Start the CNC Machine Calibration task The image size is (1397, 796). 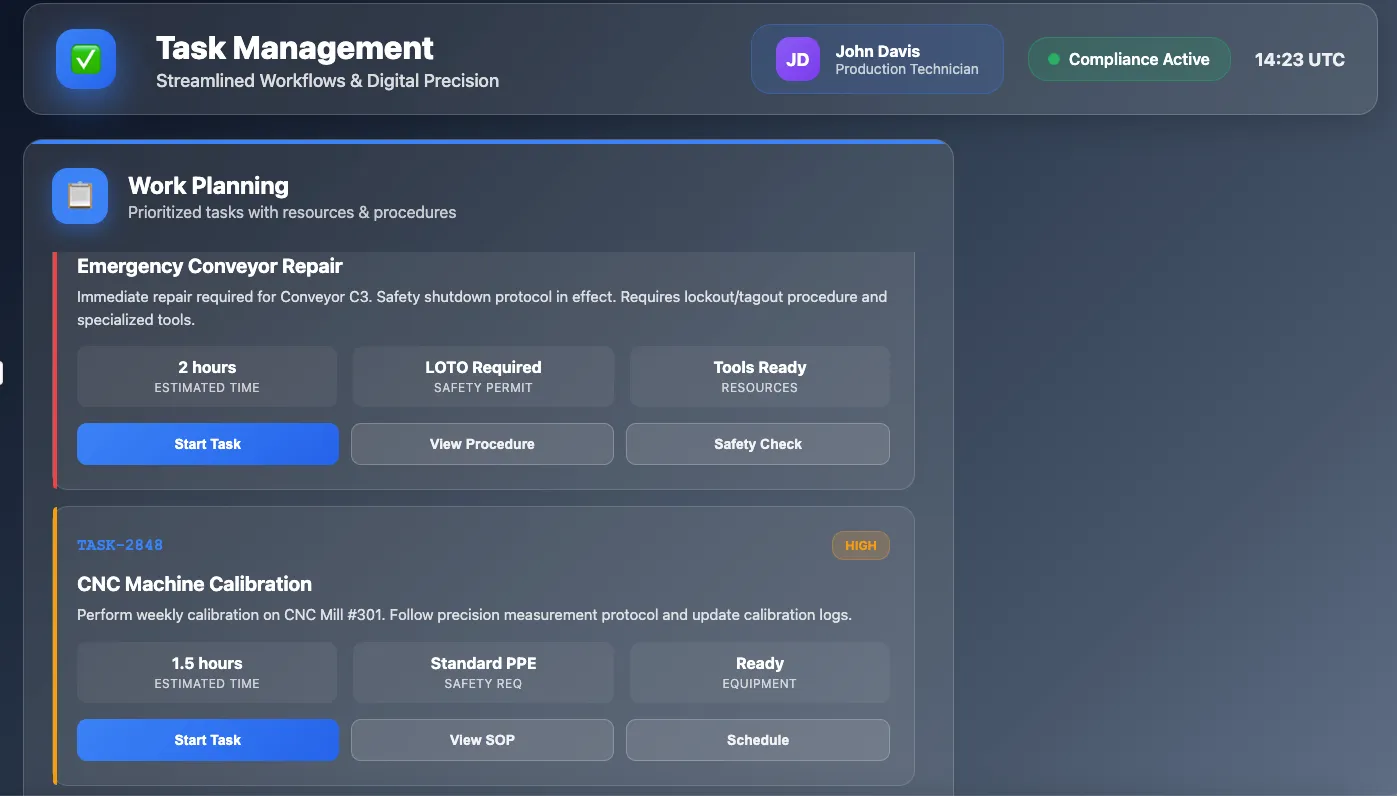[208, 740]
